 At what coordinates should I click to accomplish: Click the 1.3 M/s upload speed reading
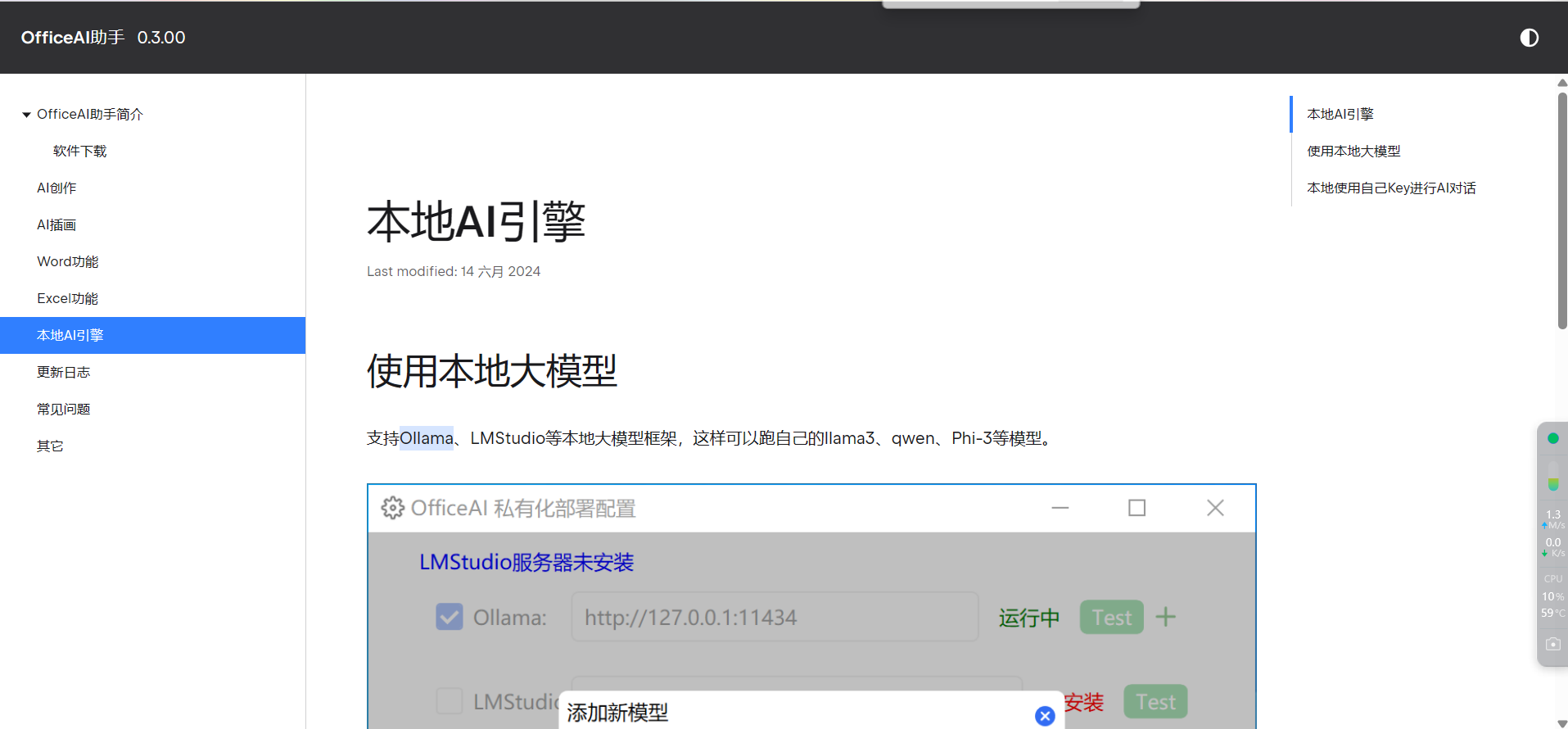pos(1553,519)
